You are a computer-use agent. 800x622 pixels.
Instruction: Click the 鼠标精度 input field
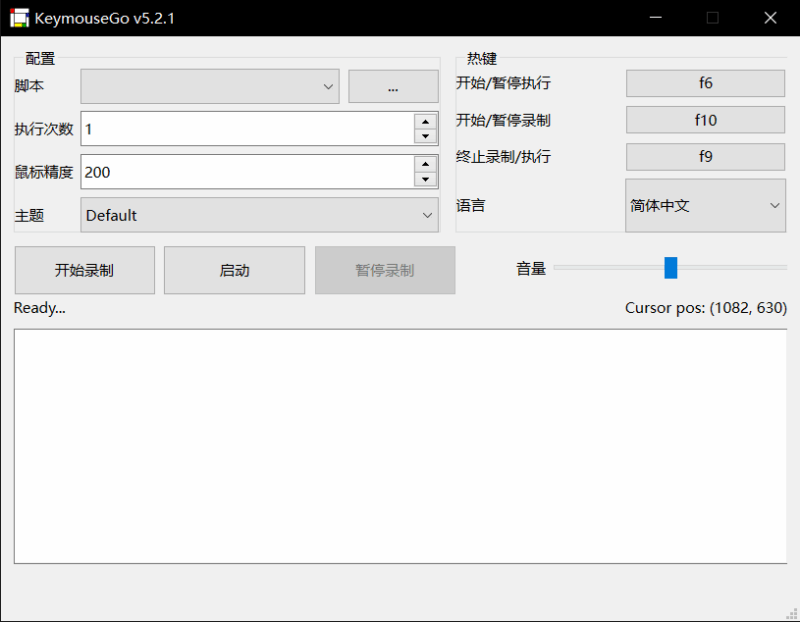coord(245,172)
